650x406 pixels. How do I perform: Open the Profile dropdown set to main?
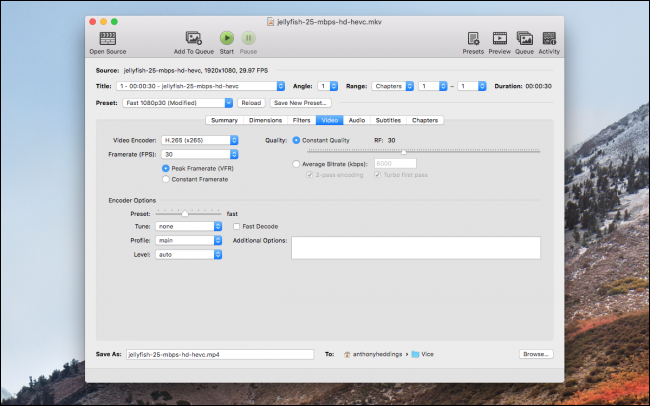189,240
